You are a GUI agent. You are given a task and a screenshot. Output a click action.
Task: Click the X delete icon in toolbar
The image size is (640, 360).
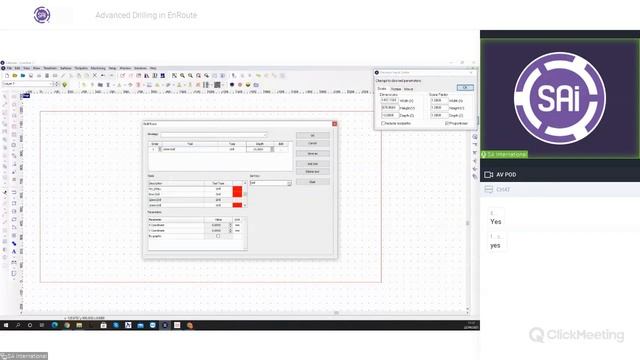(x=95, y=76)
